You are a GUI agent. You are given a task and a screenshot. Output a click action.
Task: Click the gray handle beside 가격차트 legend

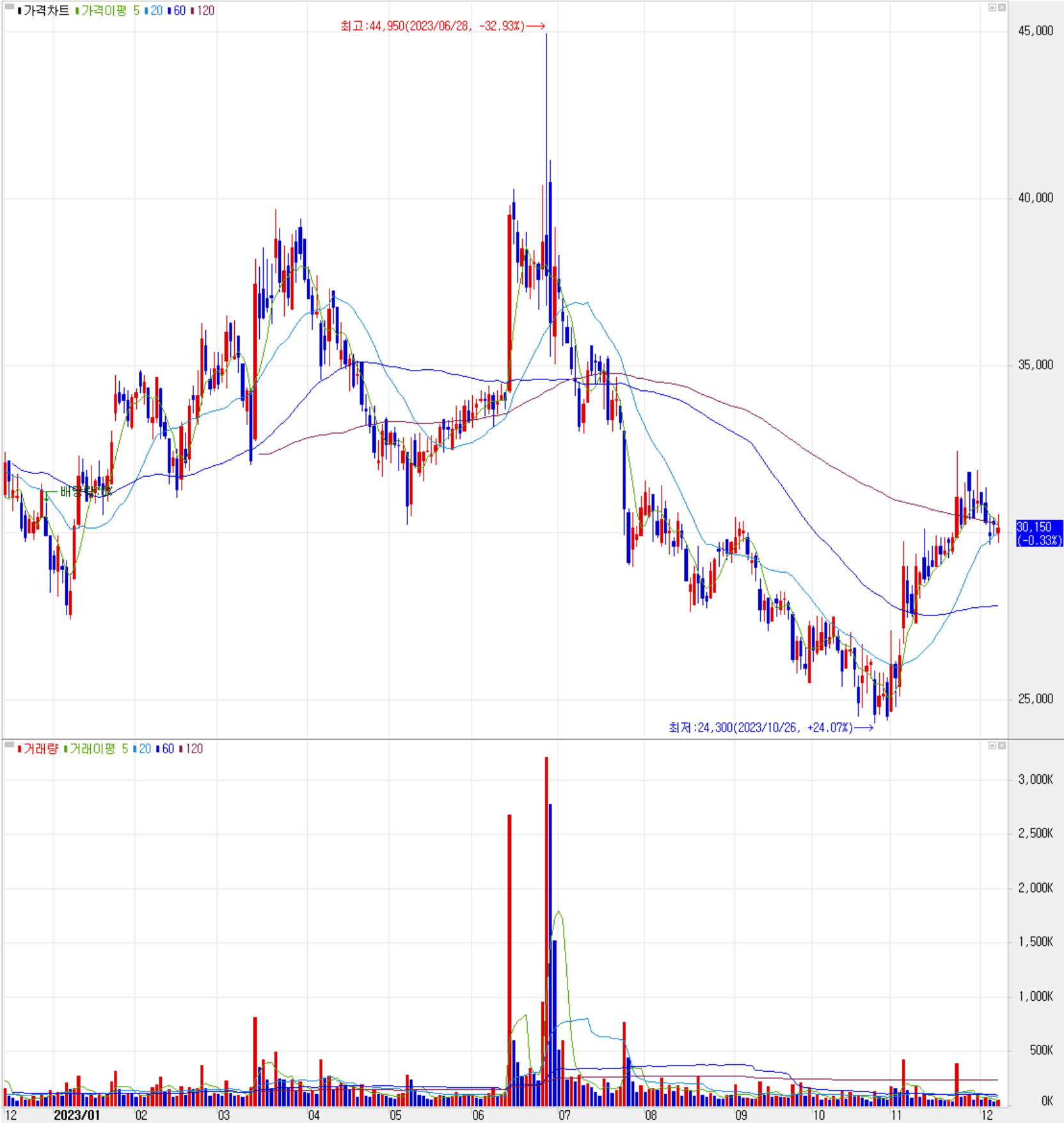click(9, 8)
